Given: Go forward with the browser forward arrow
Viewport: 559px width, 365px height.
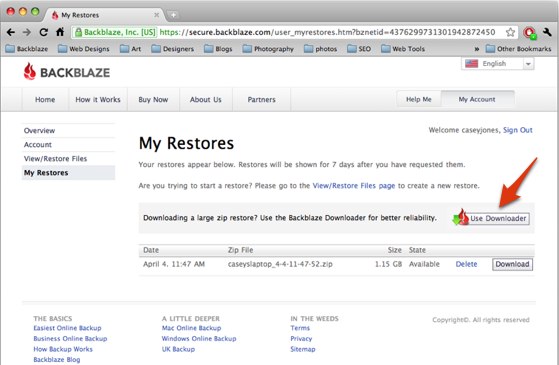Looking at the screenshot, I should tap(27, 32).
